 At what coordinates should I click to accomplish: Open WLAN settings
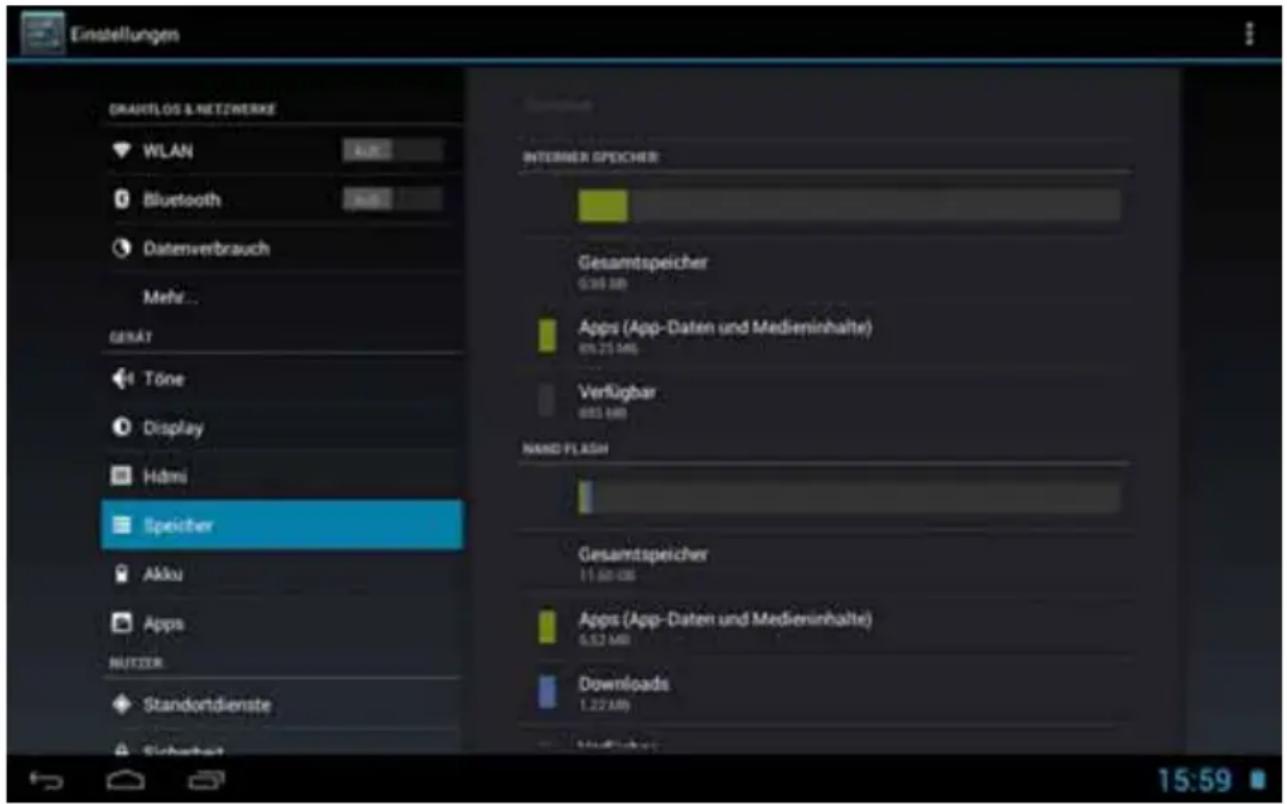tap(282, 151)
